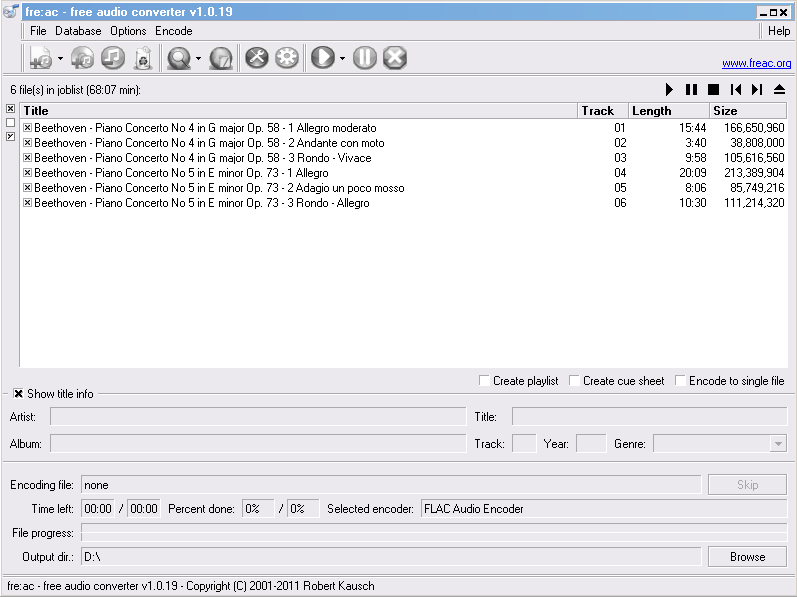
Task: Start encoding with the toolbar play icon
Action: [x=323, y=58]
